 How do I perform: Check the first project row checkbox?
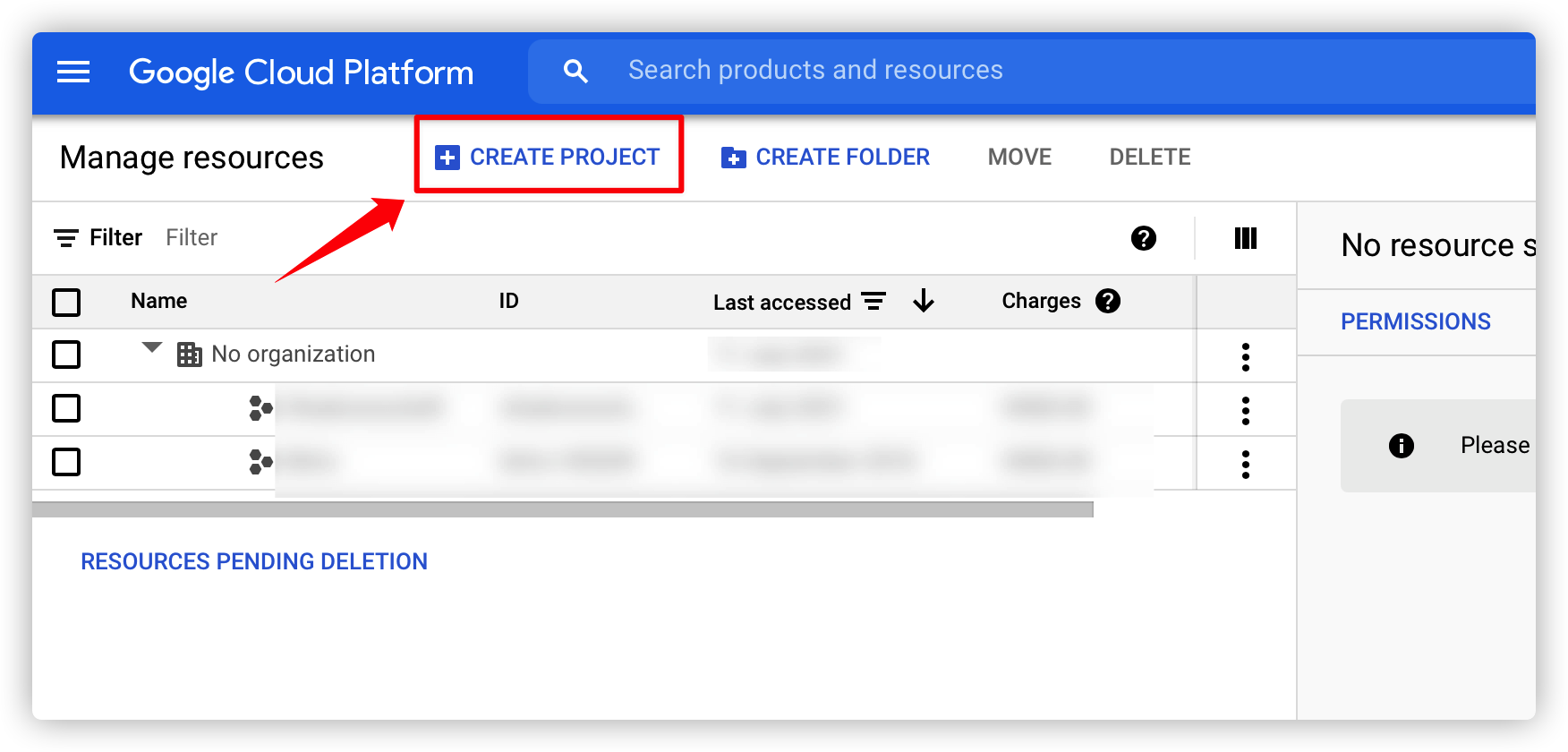pos(66,408)
